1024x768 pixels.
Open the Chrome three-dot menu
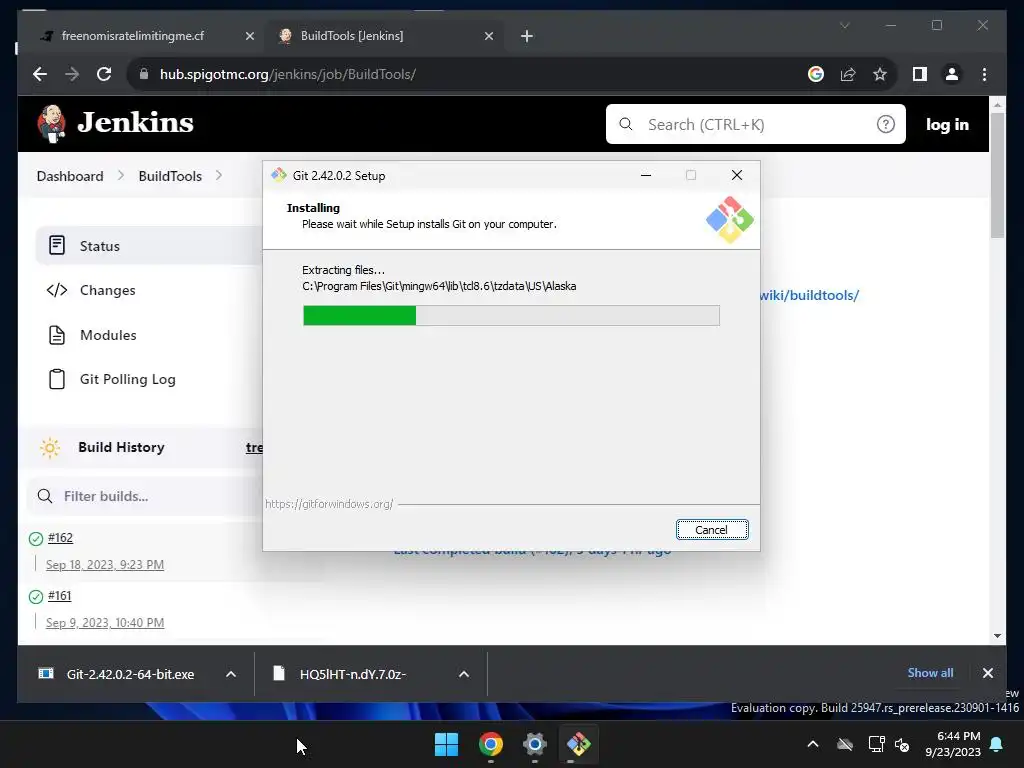(x=984, y=74)
